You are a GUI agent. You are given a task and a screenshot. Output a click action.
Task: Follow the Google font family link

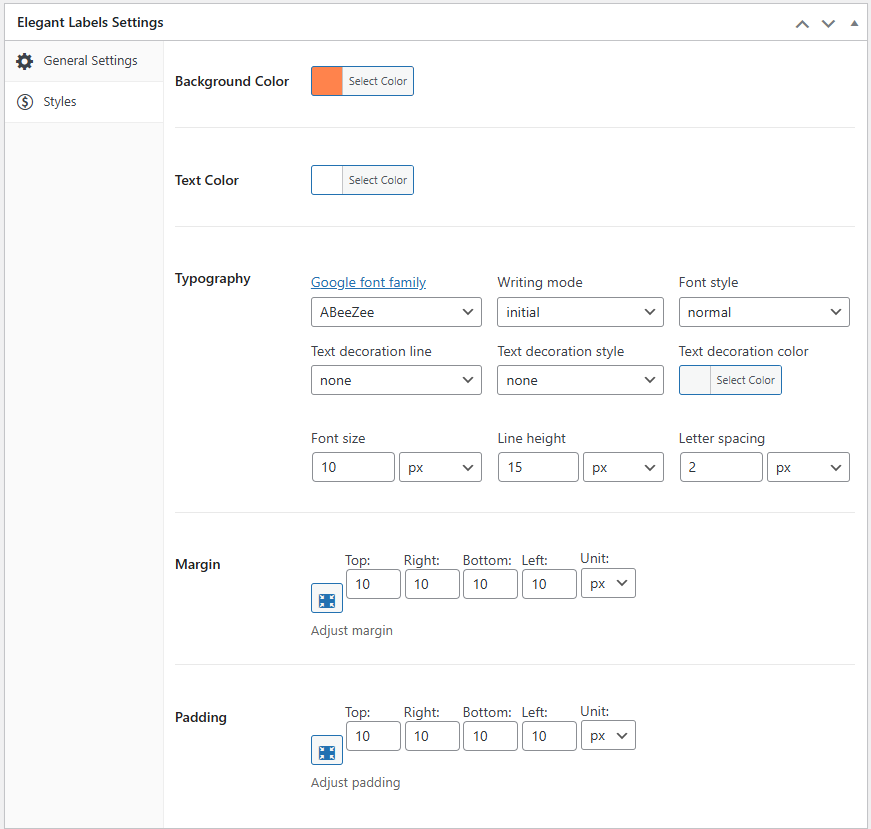368,283
